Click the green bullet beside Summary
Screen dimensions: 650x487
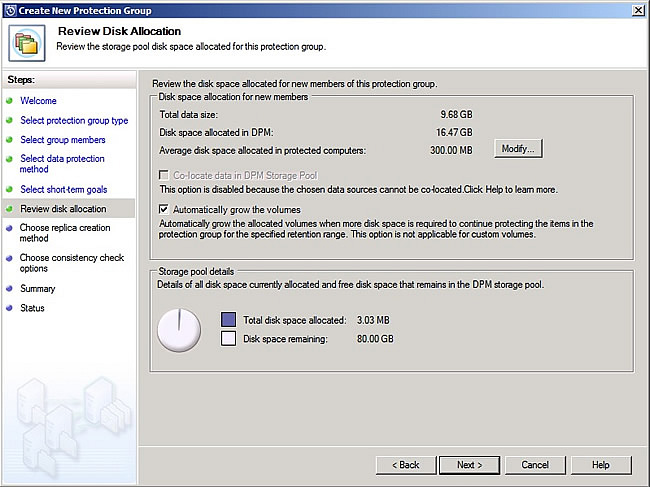[10, 289]
